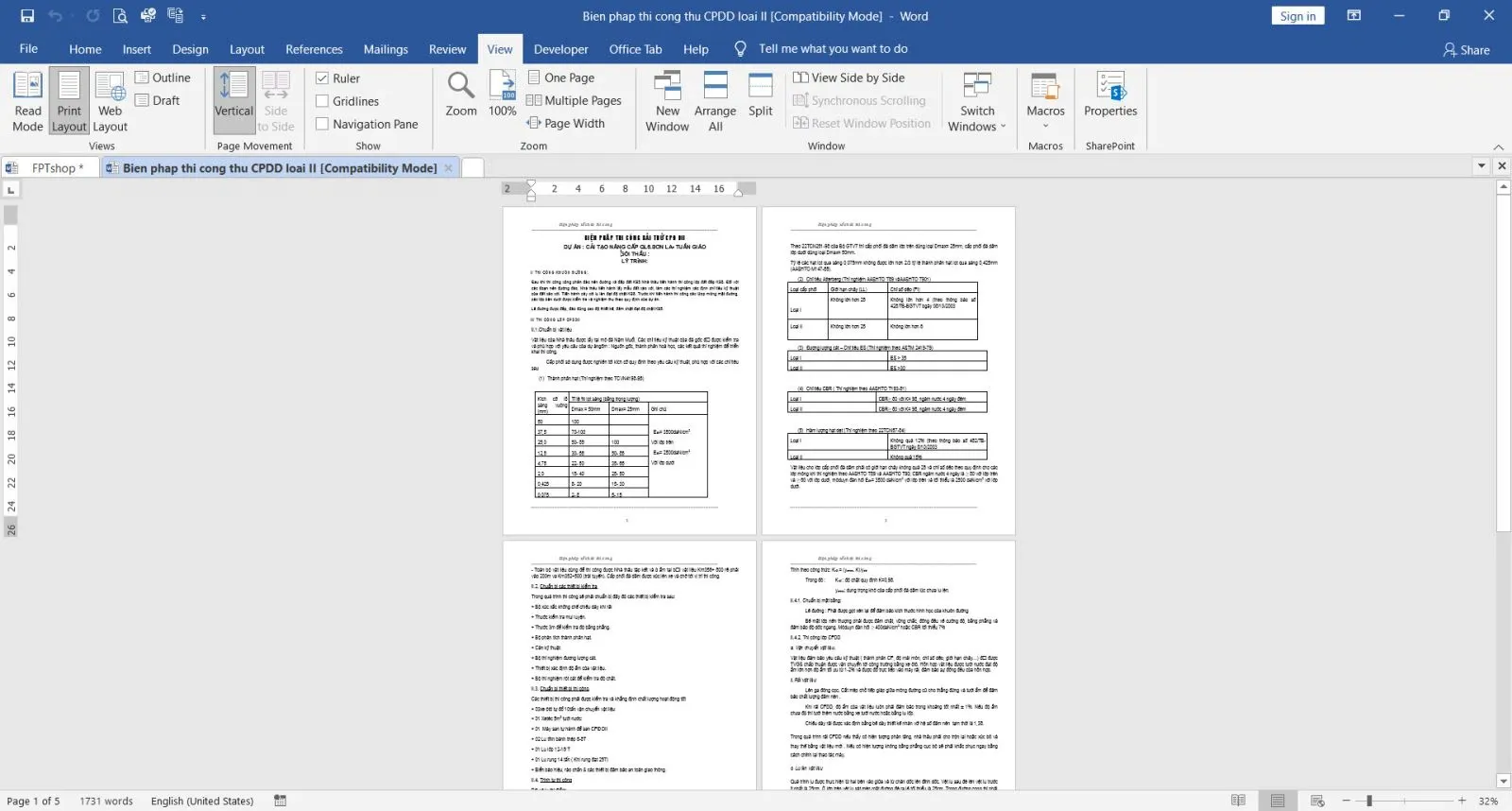Open the Zoom dialog magnifier

tap(461, 95)
